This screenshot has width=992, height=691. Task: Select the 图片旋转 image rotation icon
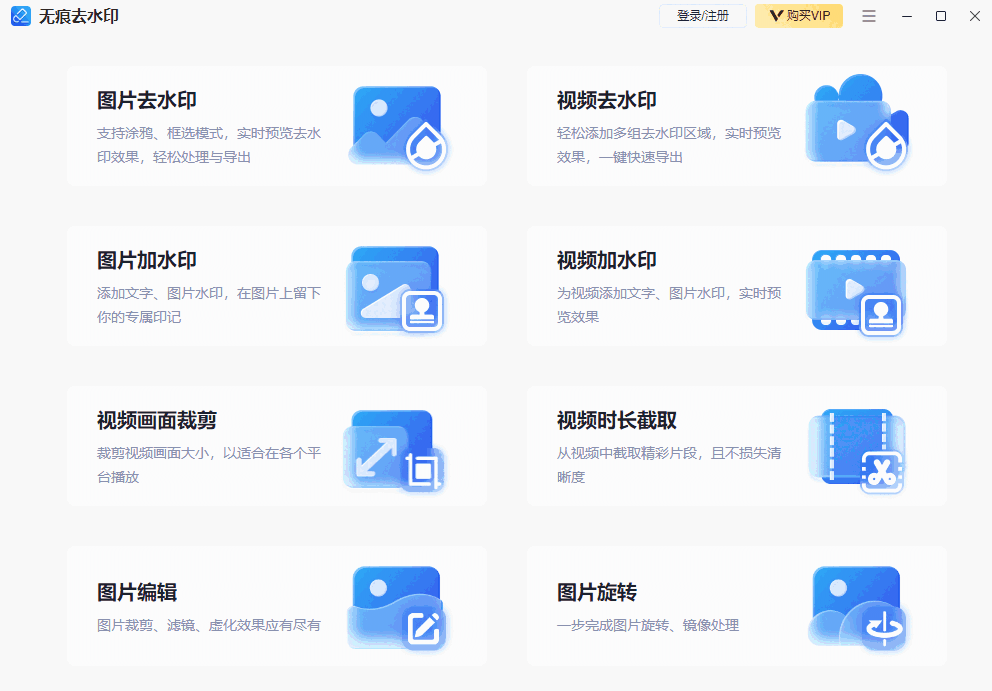point(856,607)
